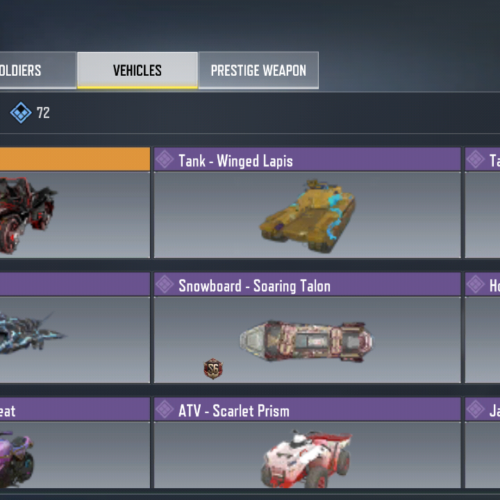Image resolution: width=500 pixels, height=500 pixels.
Task: Select the blue camo aircraft thumbnail
Action: click(x=32, y=333)
